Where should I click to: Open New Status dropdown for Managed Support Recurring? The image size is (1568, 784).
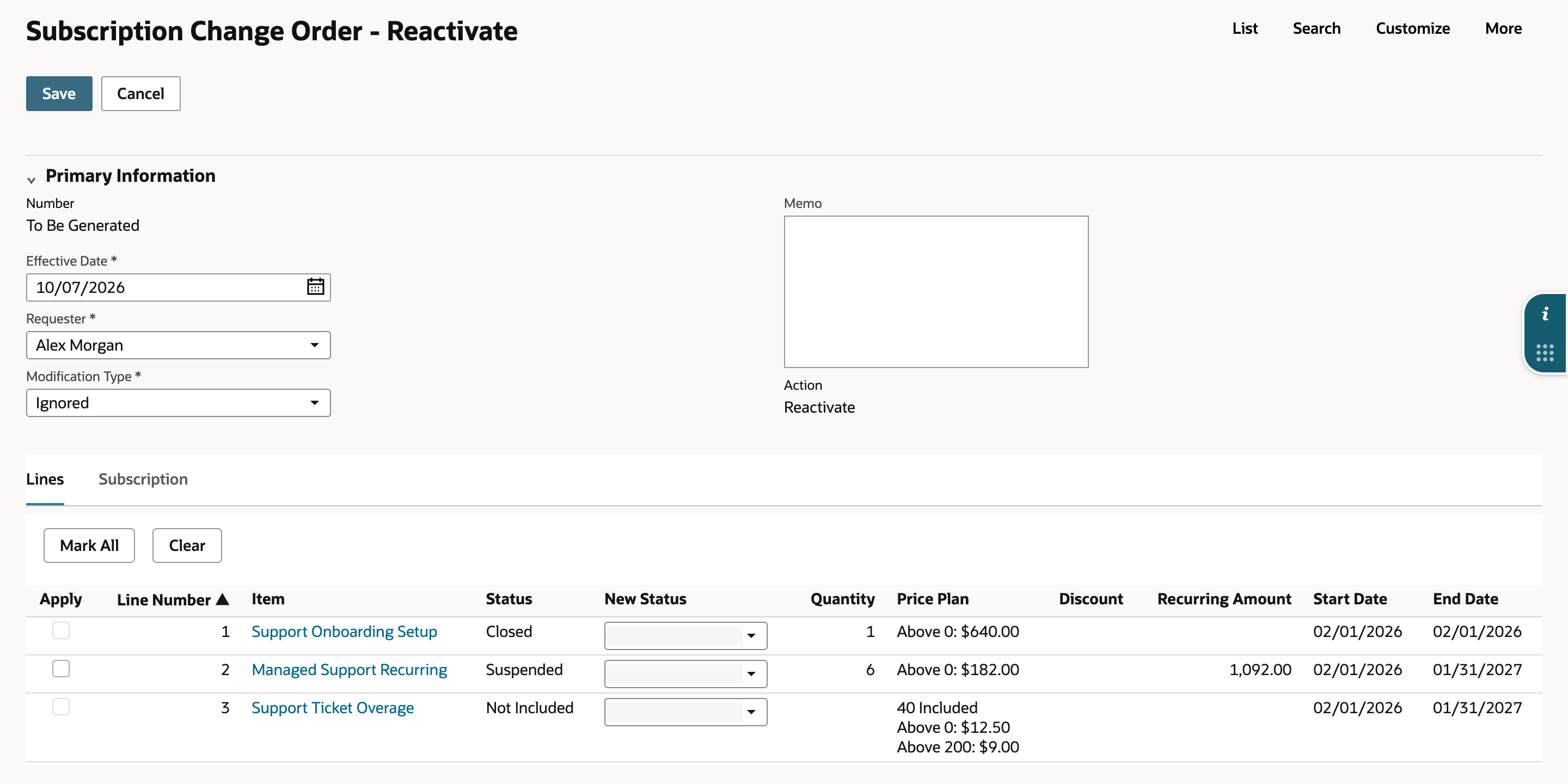point(685,674)
